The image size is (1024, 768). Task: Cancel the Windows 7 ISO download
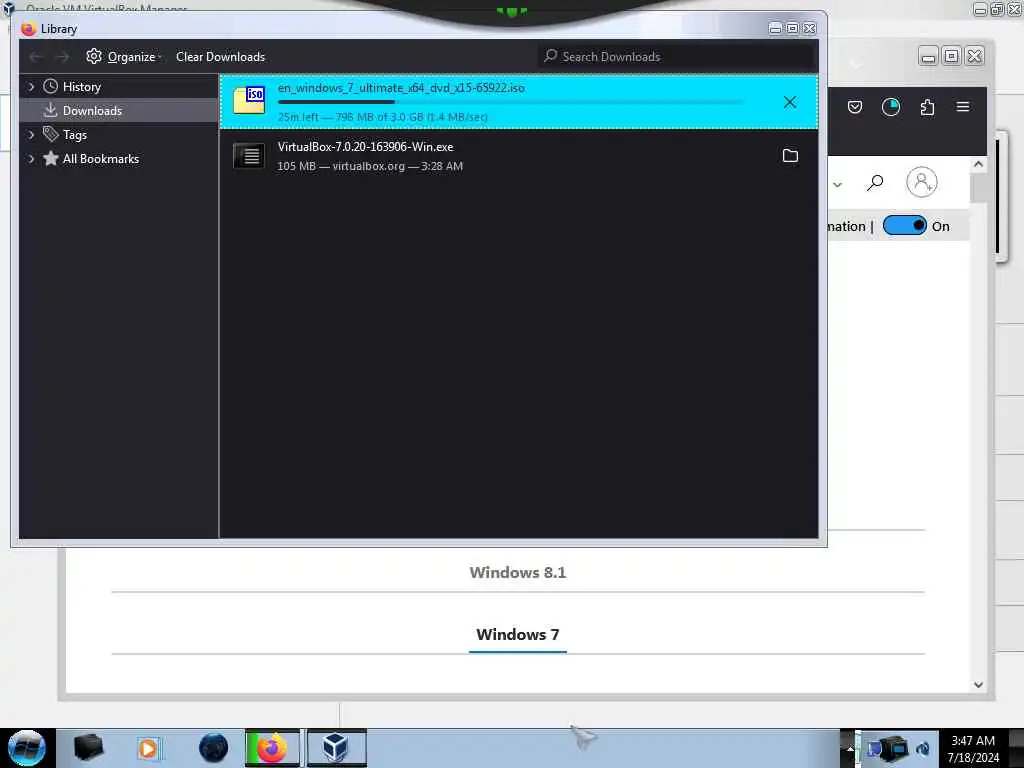point(790,102)
